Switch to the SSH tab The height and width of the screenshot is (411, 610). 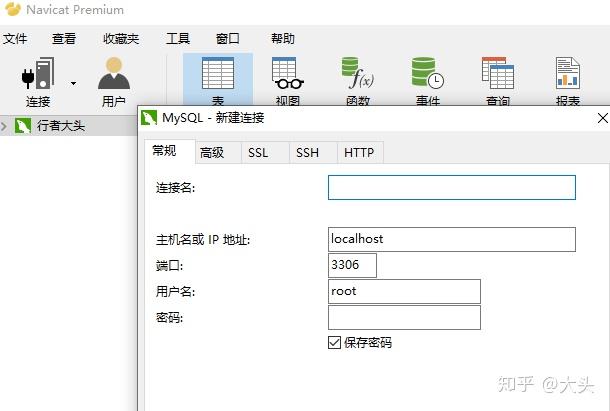(x=313, y=153)
